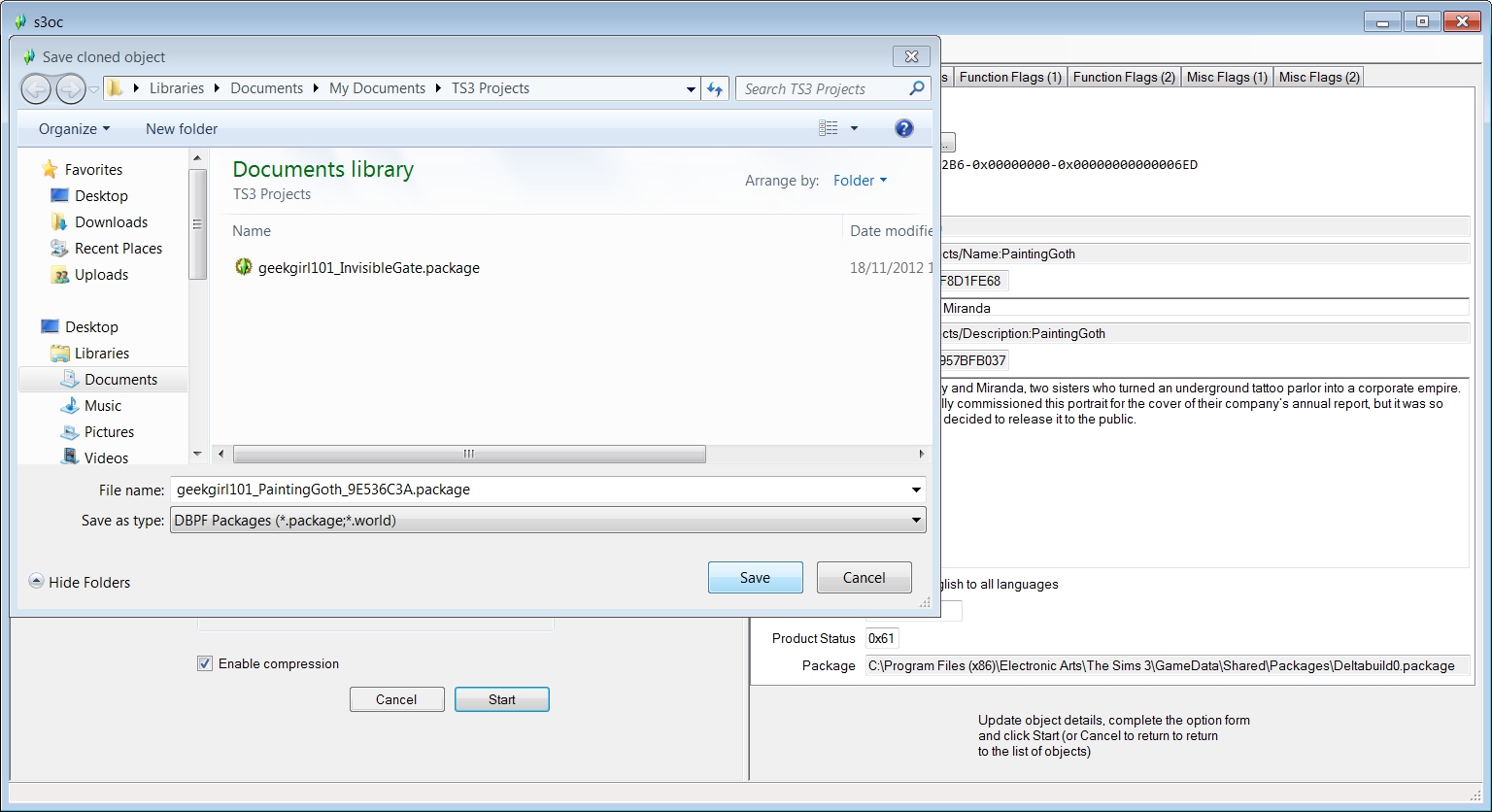The width and height of the screenshot is (1492, 812).
Task: Switch to Function Flags (1) tab
Action: (x=1010, y=77)
